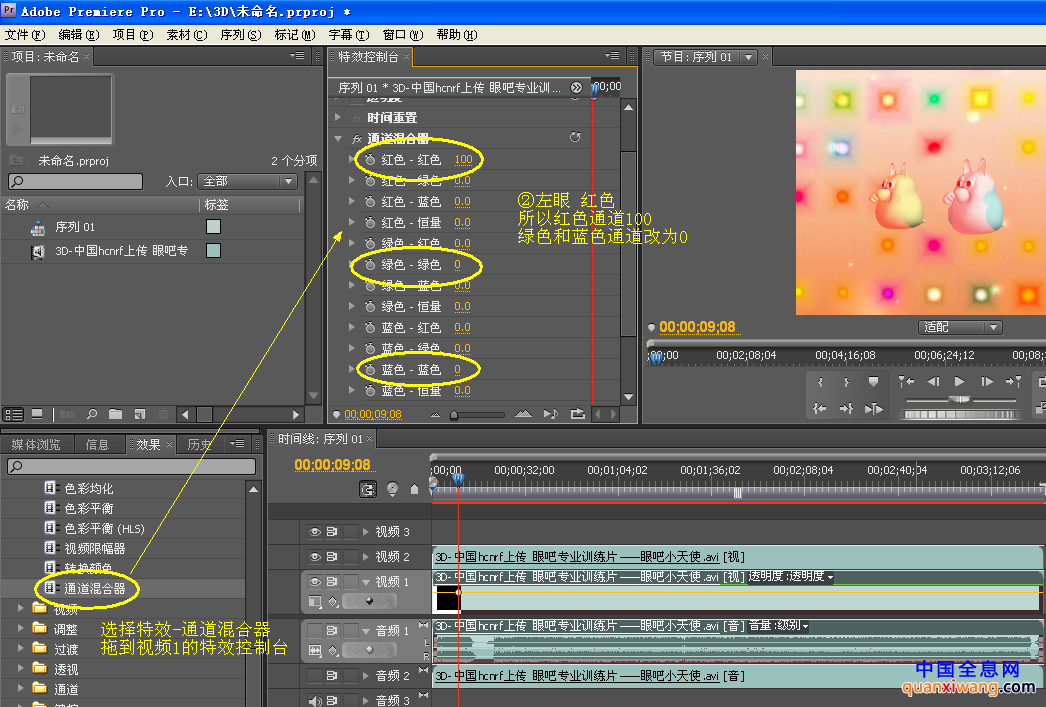Switch project panel to list view

(13, 414)
